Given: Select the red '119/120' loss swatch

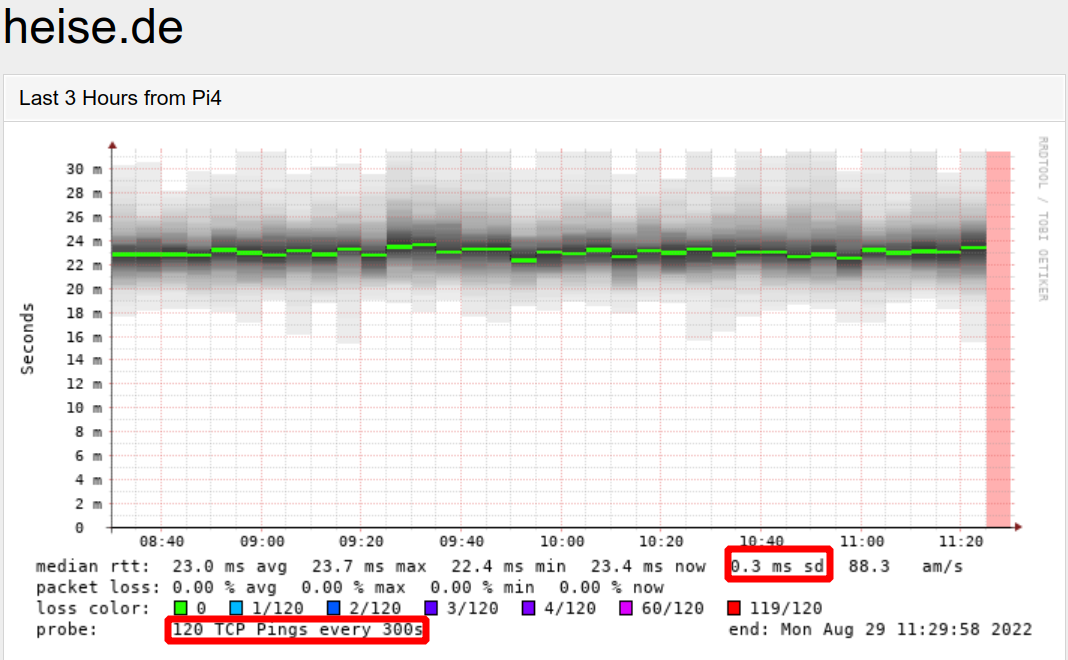Looking at the screenshot, I should (x=734, y=608).
